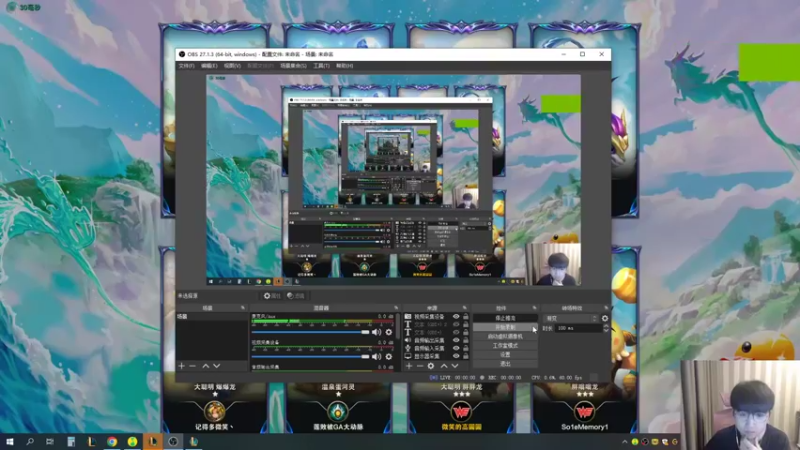Select the 音频输入采集 source row
This screenshot has width=800, height=450.
tap(436, 348)
